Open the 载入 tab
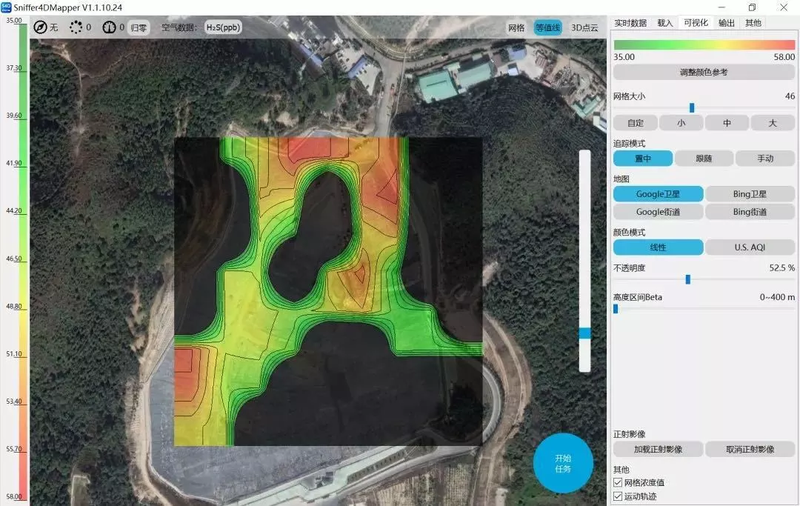800x506 pixels. 665,23
